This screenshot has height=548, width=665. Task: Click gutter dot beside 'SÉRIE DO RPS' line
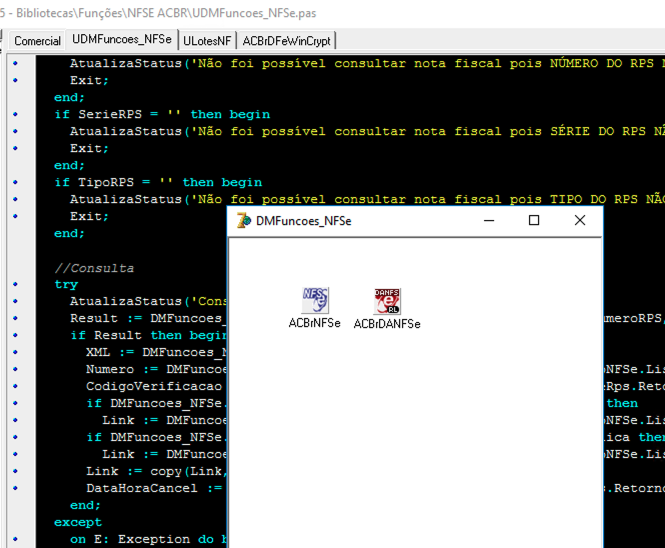16,131
